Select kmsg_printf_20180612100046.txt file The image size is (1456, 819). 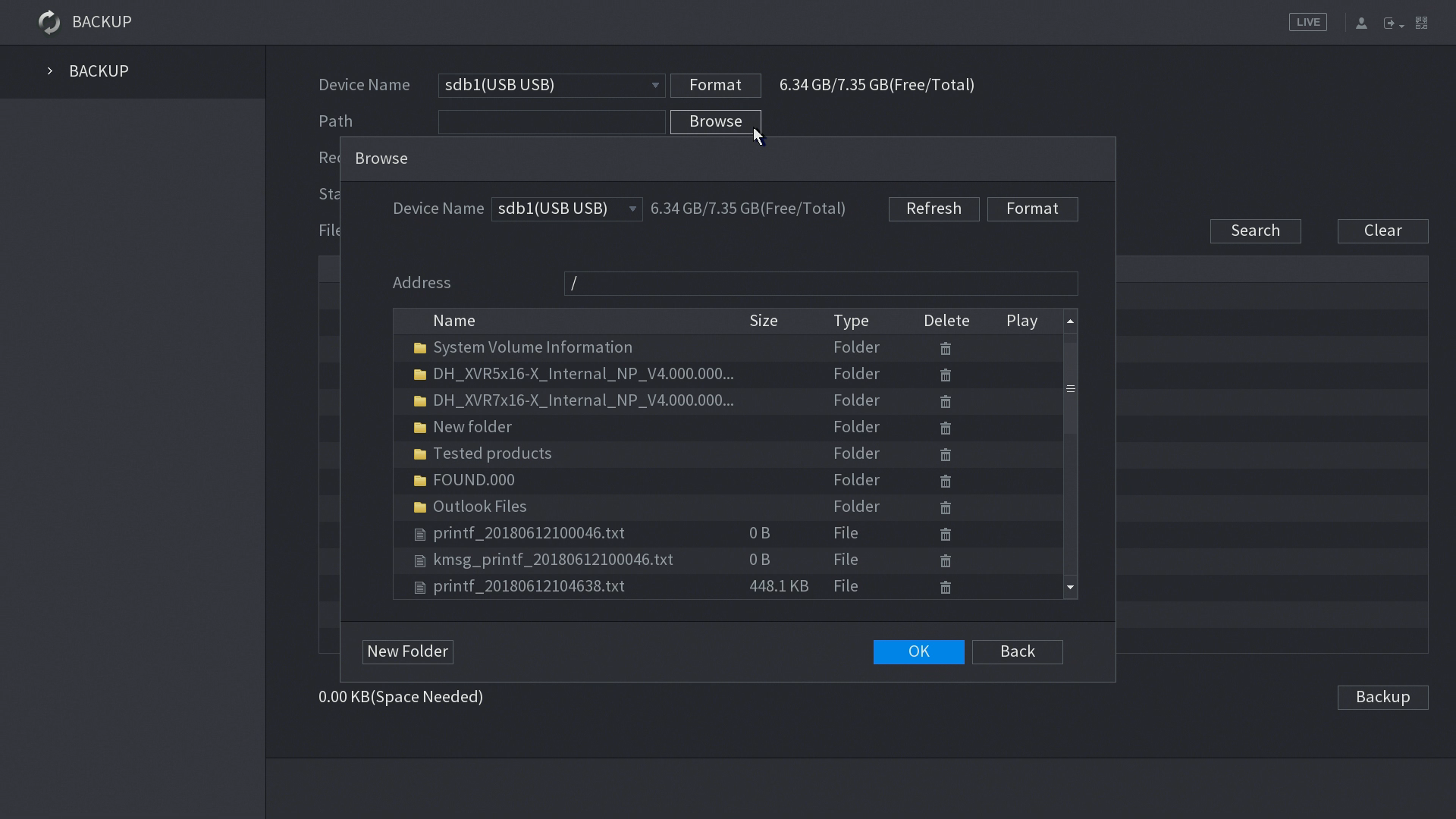(x=552, y=560)
